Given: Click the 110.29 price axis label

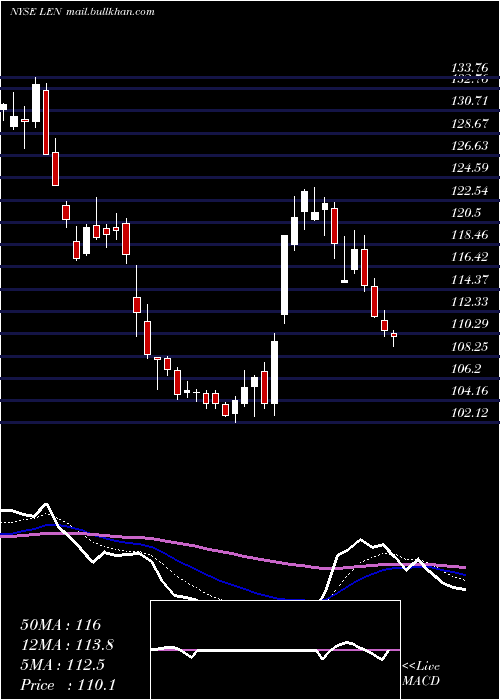Looking at the screenshot, I should [x=469, y=324].
